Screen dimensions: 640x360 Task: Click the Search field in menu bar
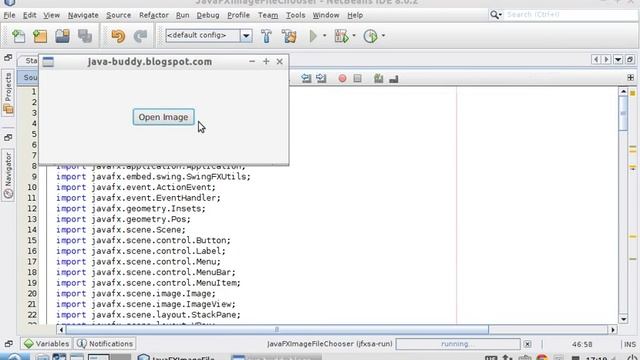coord(570,15)
